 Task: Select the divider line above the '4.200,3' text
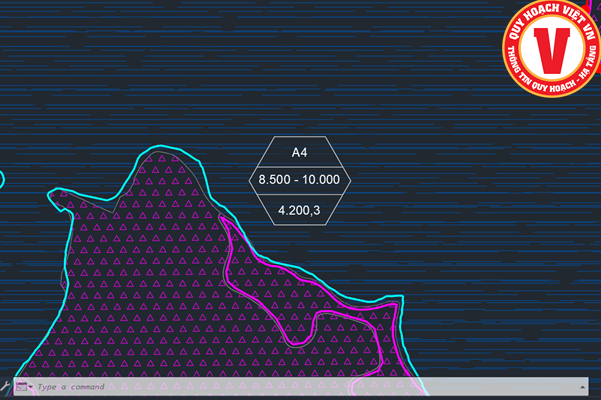(x=298, y=195)
